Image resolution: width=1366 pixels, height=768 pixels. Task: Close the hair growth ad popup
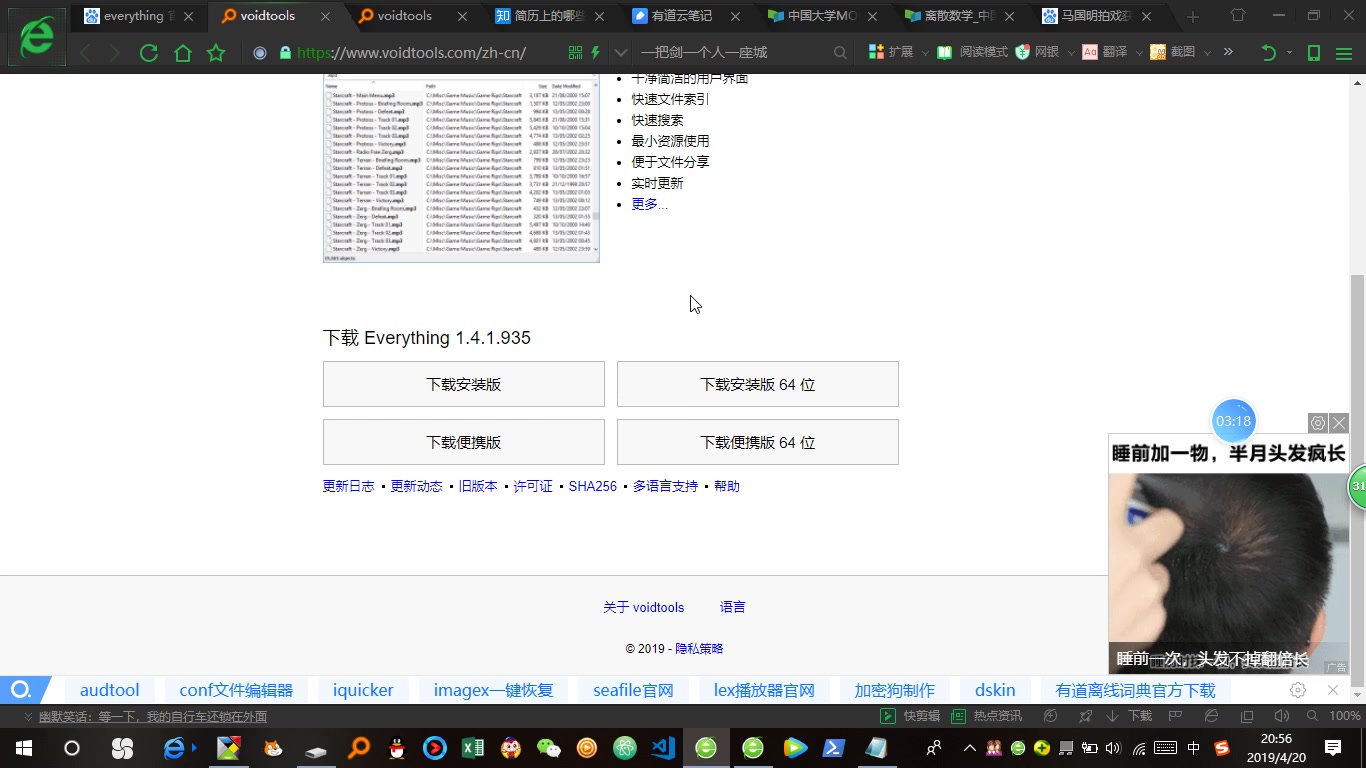pyautogui.click(x=1340, y=423)
